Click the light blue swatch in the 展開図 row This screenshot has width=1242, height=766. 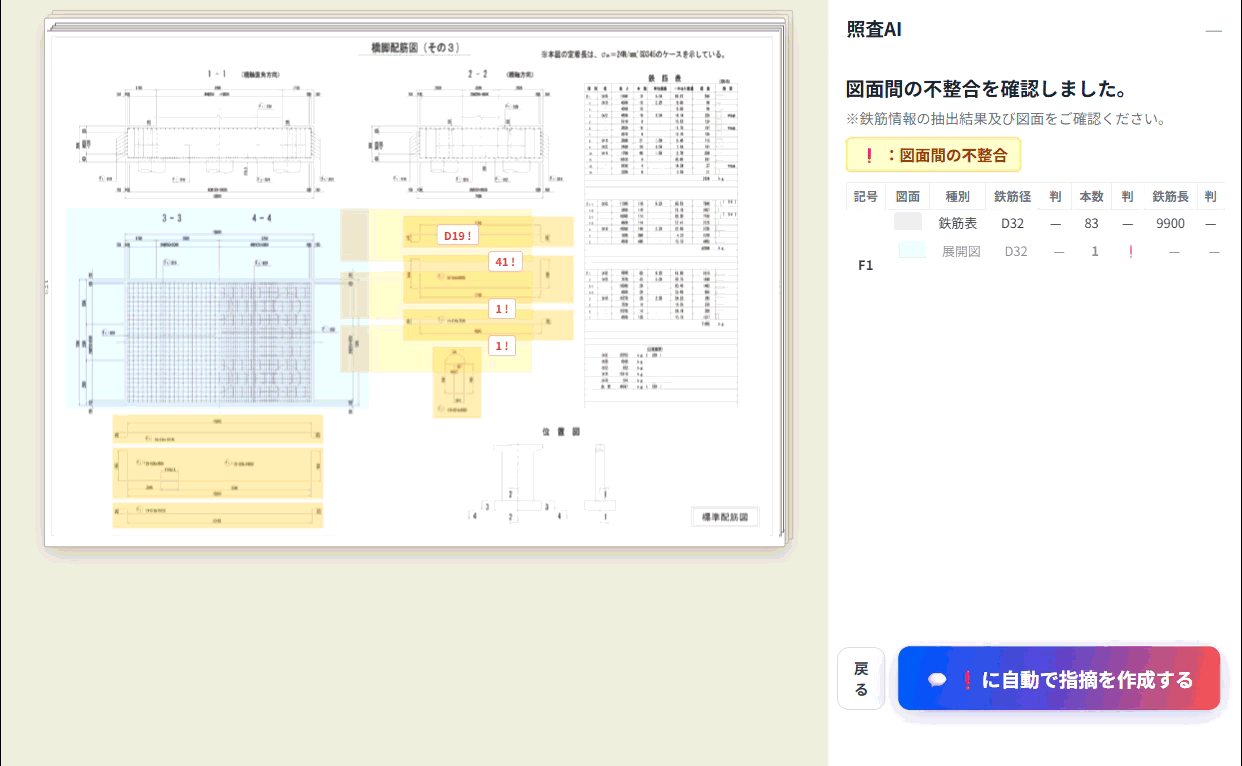(911, 251)
